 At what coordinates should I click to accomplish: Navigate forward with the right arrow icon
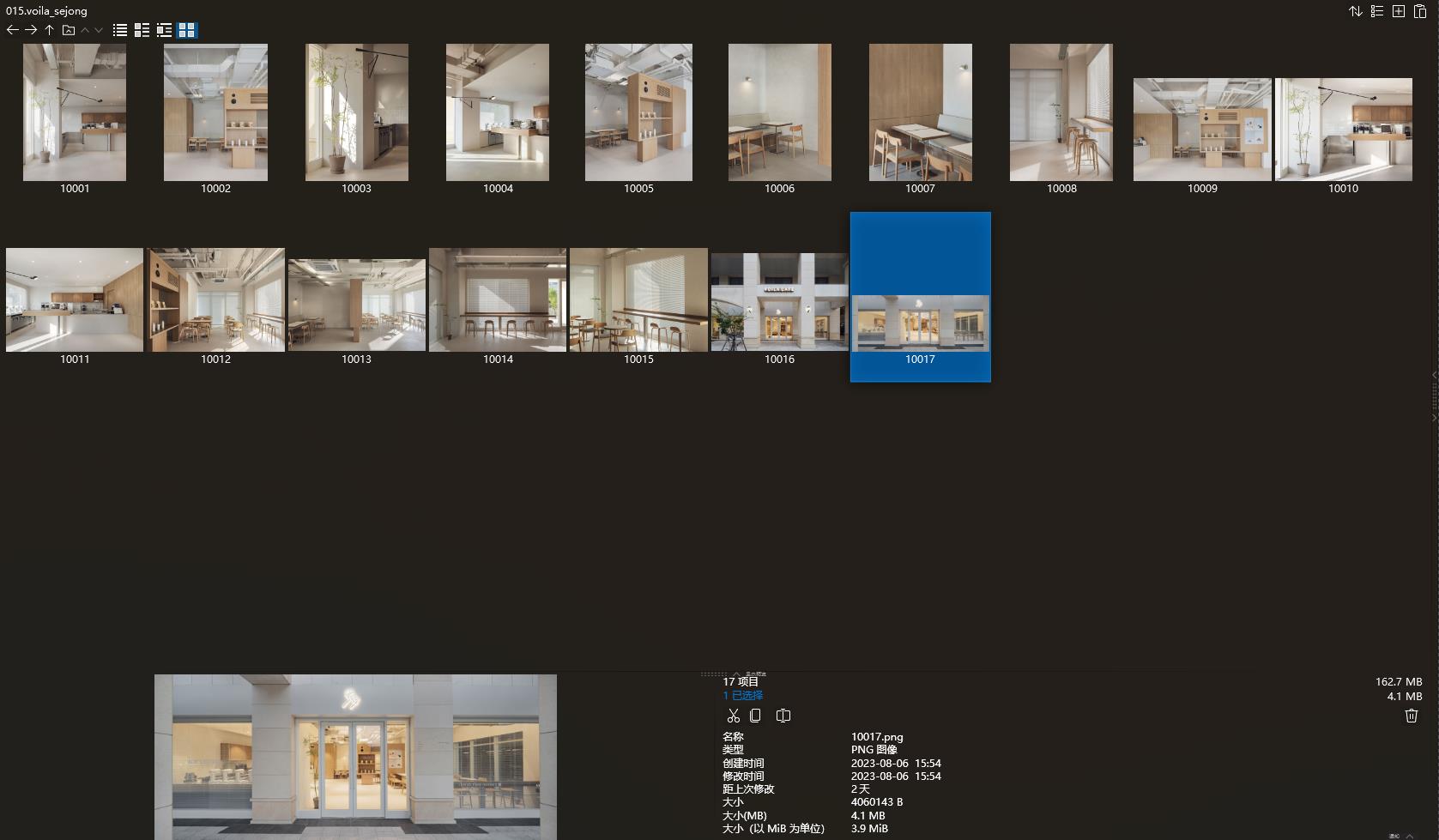click(x=31, y=30)
